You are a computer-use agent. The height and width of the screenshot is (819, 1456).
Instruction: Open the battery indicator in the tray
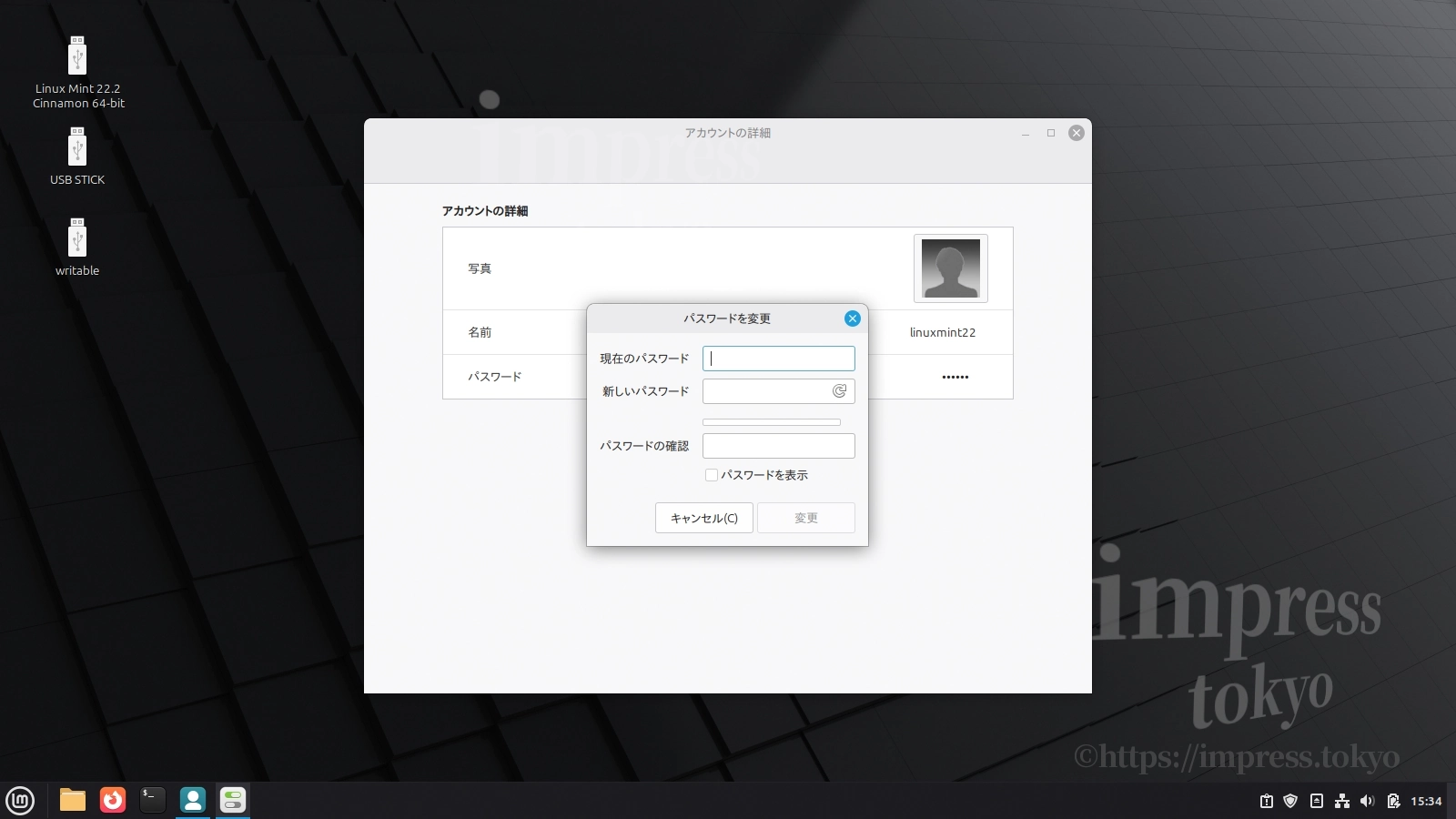(x=1395, y=801)
